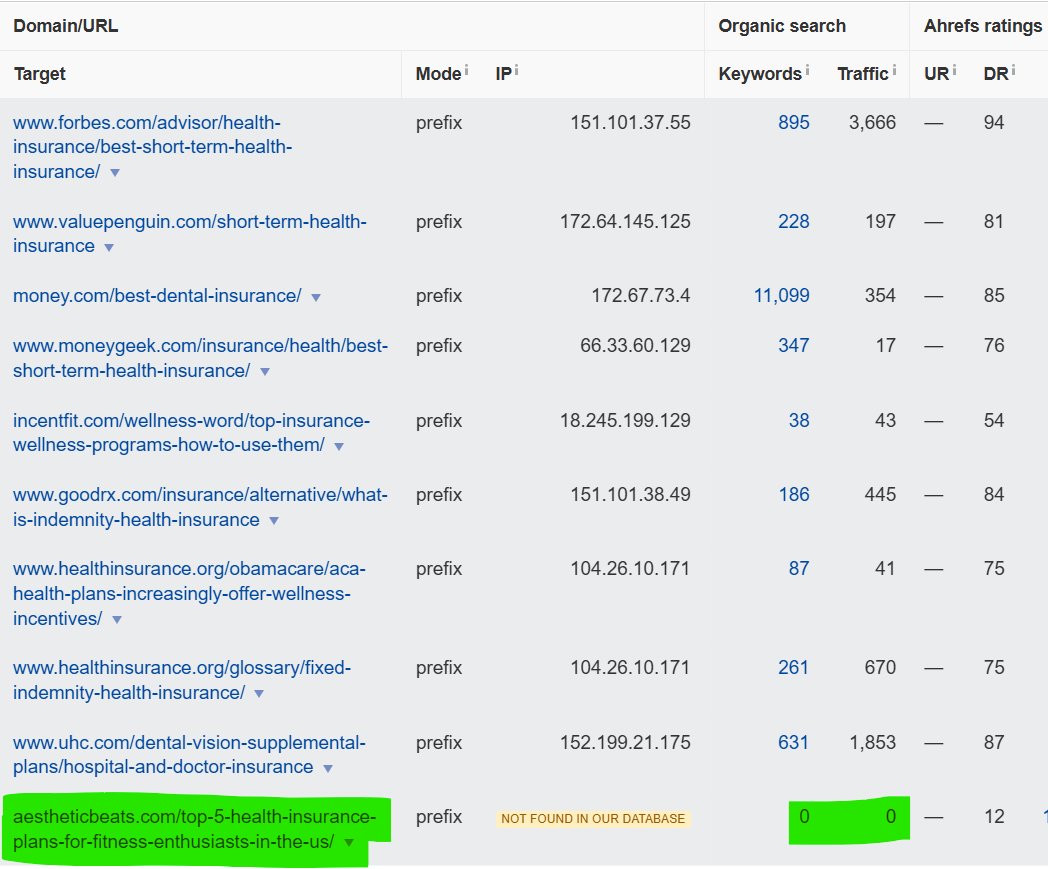This screenshot has height=869, width=1048.
Task: Select IP address 172.64.145.125
Action: [625, 221]
